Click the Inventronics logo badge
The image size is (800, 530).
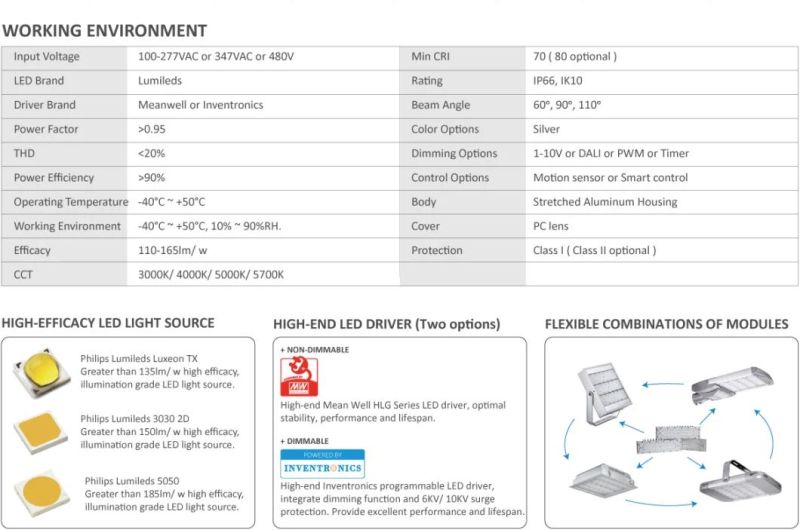(322, 463)
